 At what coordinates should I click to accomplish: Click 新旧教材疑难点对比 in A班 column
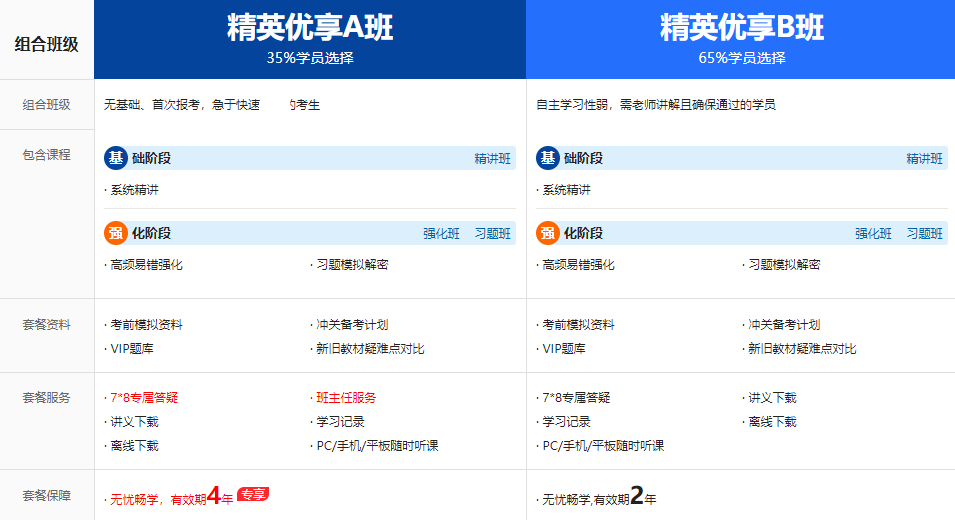coord(370,349)
